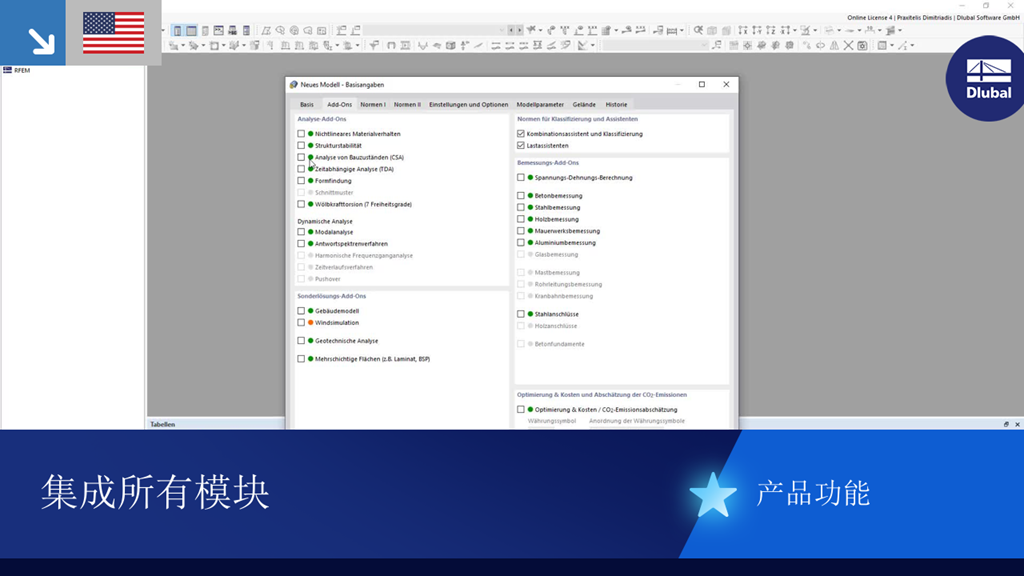Viewport: 1024px width, 576px height.
Task: Click the cube solid icon in toolbar
Action: [x=449, y=46]
